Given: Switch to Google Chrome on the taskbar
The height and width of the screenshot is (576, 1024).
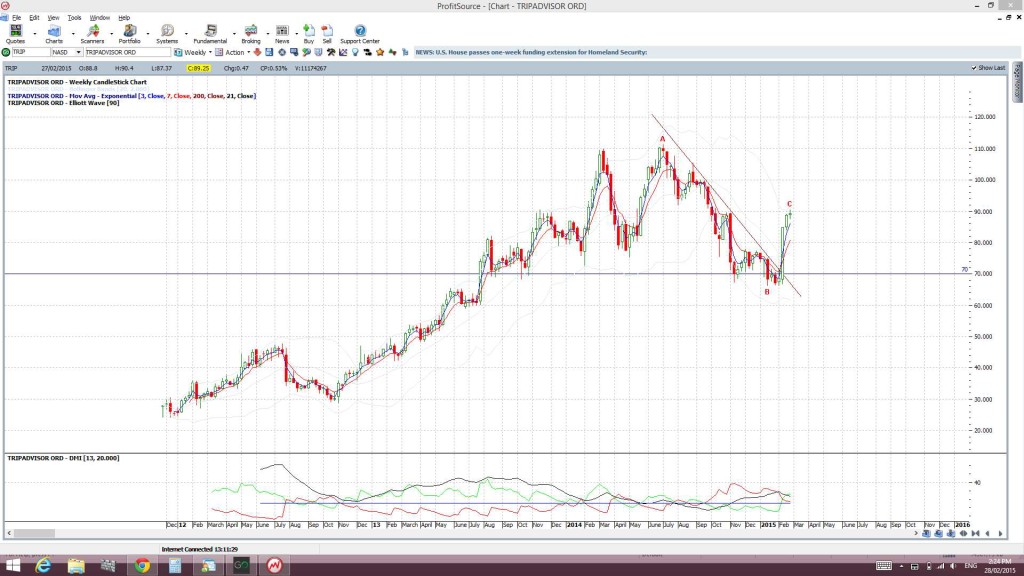Looking at the screenshot, I should (x=142, y=566).
